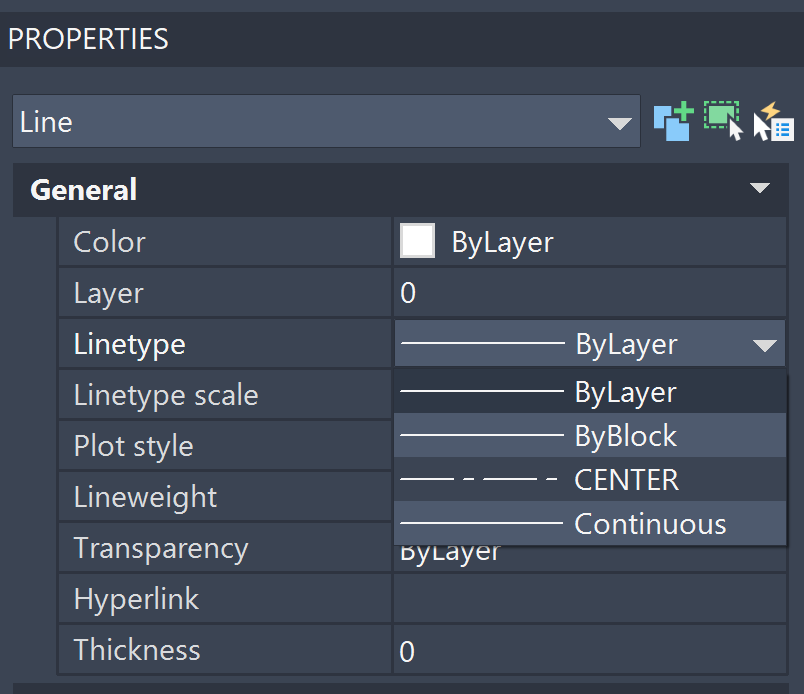Toggle the PICKADD value icon
Screen dimensions: 804x694
[673, 121]
